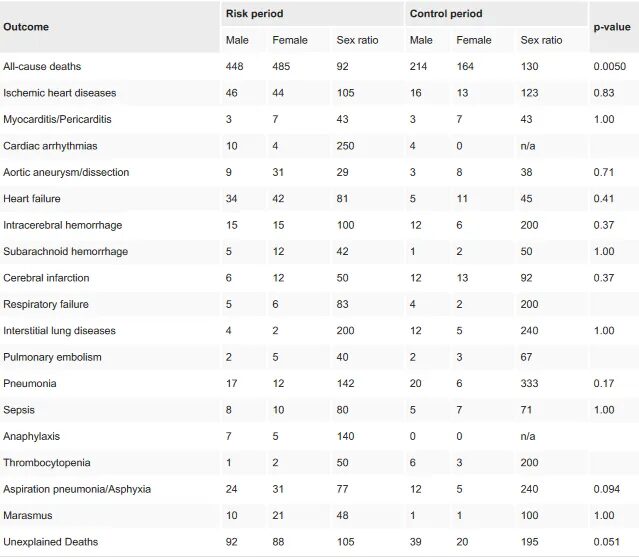Click the Unexplained Deaths row label

tap(51, 542)
